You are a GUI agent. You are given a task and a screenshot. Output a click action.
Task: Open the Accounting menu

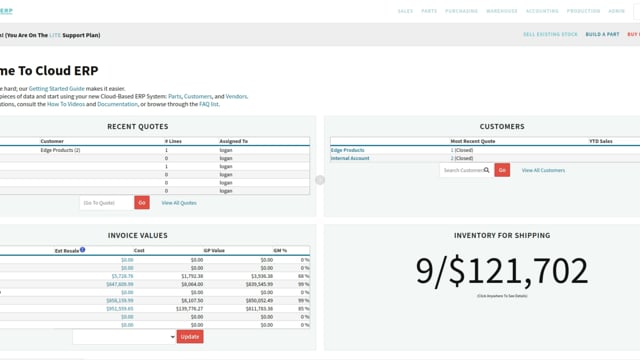point(542,11)
